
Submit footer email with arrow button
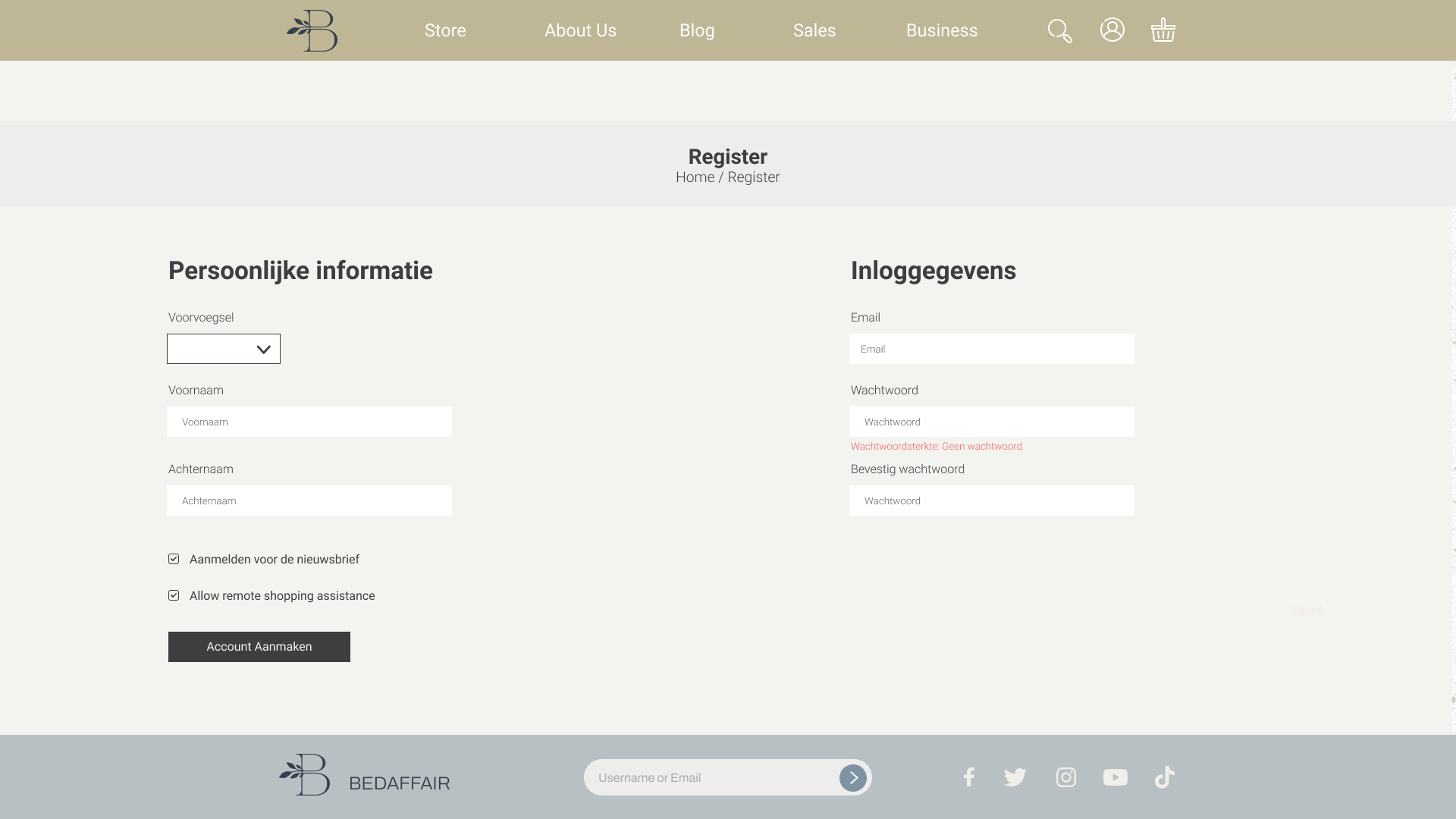pos(852,778)
